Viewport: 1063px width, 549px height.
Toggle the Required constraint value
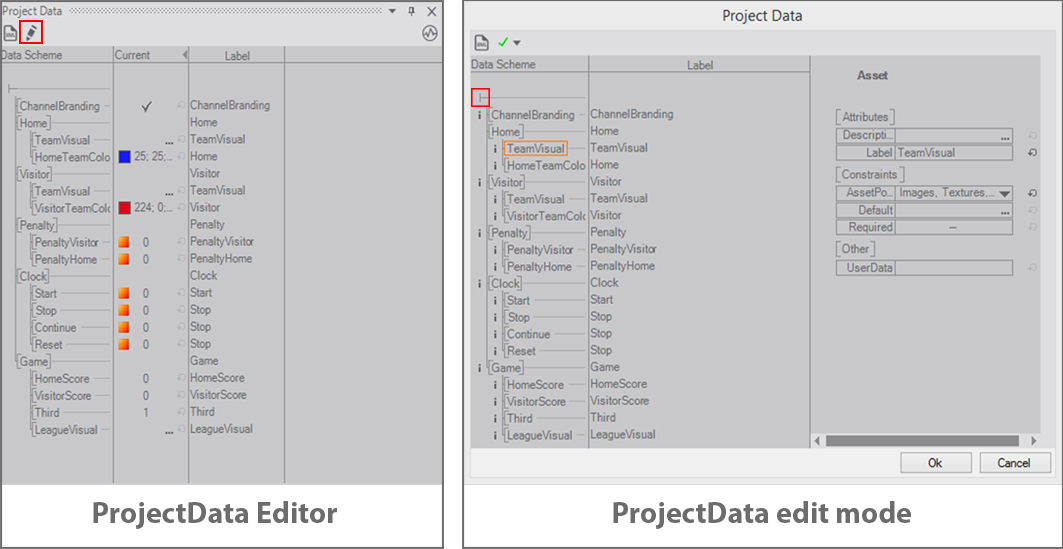953,227
